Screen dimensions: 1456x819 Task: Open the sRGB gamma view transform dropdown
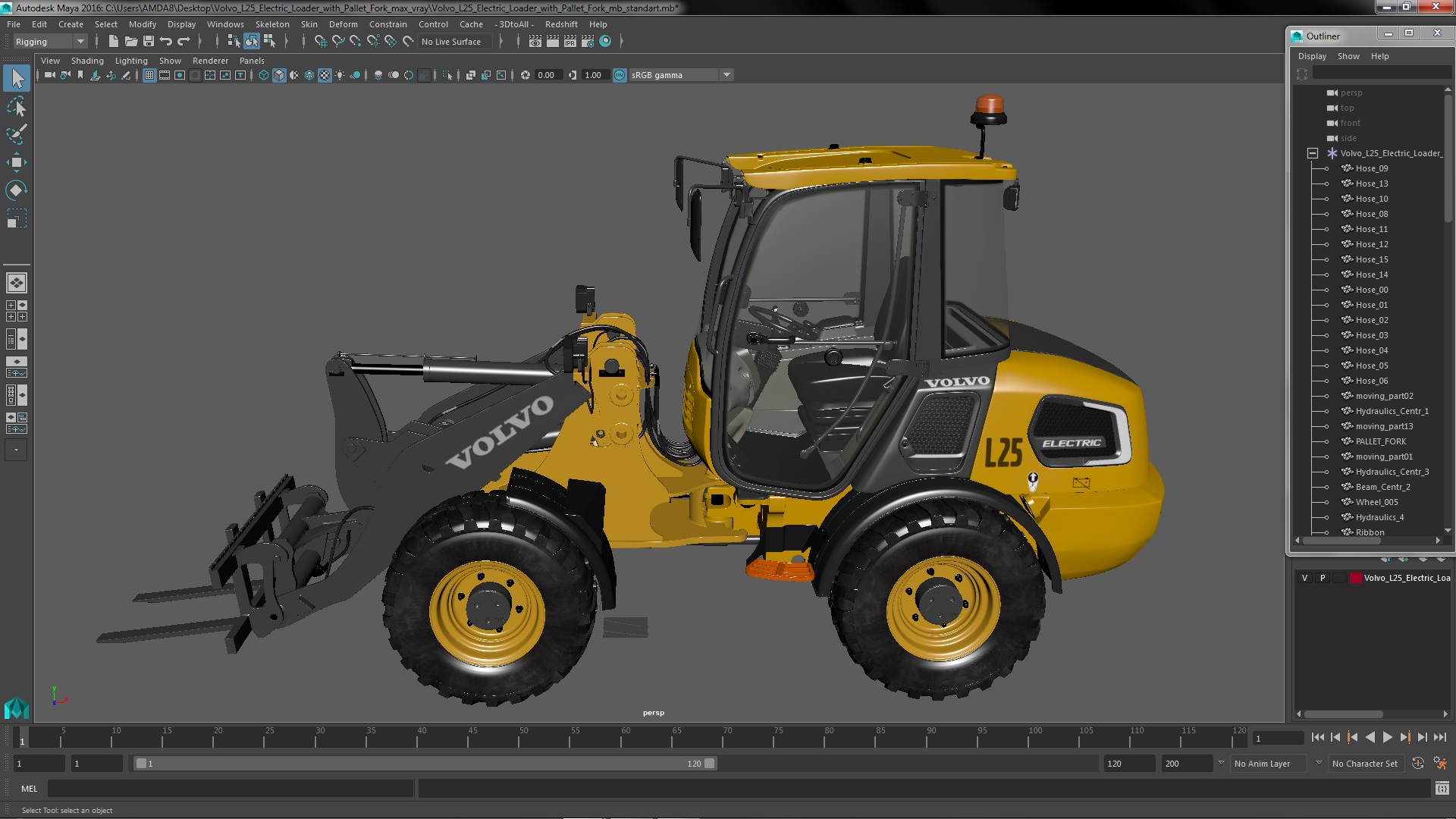click(x=680, y=75)
